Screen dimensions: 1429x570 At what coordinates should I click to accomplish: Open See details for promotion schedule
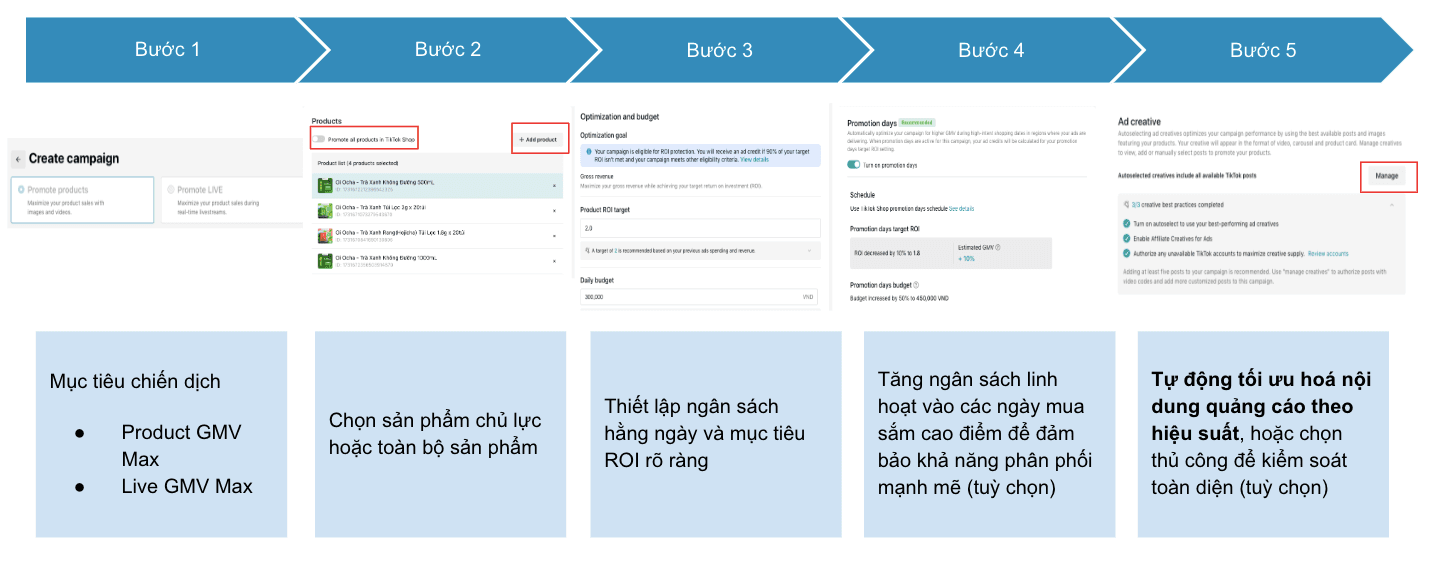(961, 209)
